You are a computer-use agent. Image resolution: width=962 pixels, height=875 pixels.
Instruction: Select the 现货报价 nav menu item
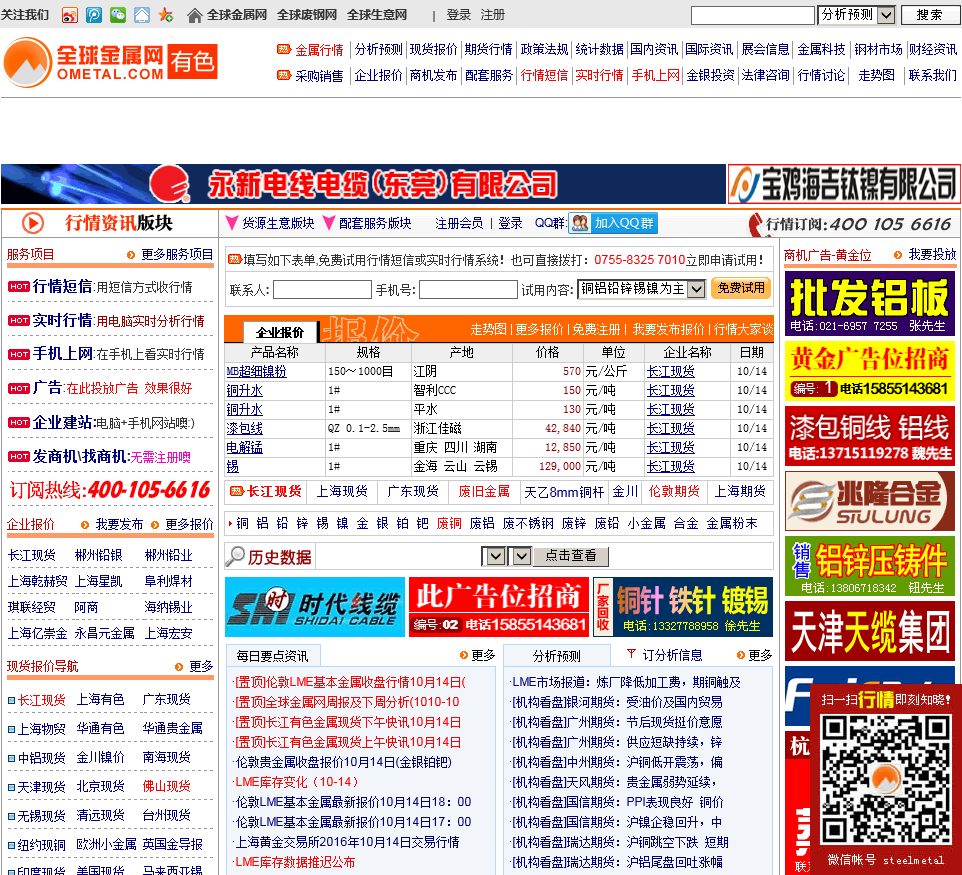(x=433, y=49)
